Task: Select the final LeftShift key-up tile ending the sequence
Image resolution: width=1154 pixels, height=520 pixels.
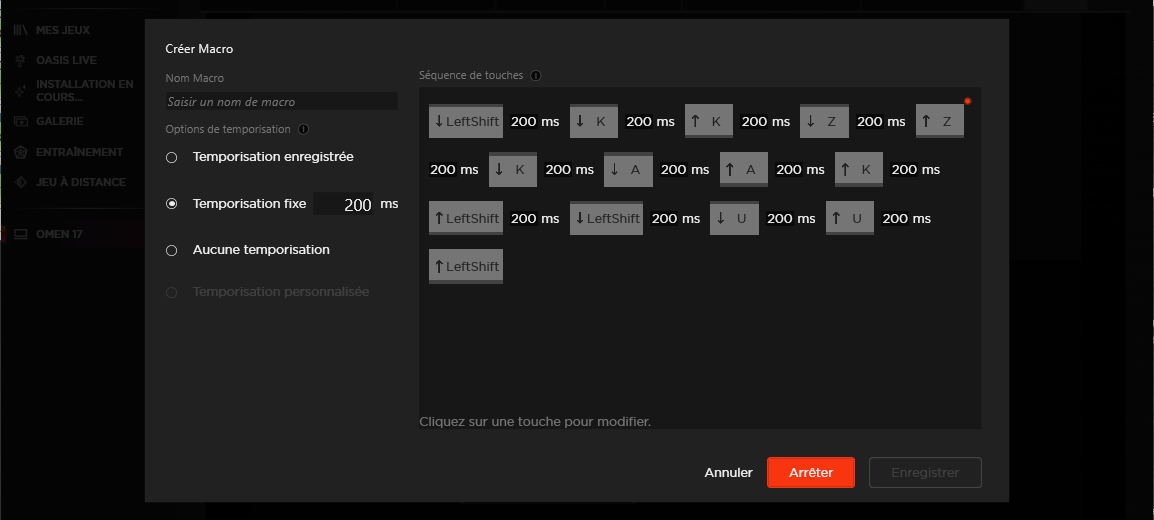Action: point(466,266)
